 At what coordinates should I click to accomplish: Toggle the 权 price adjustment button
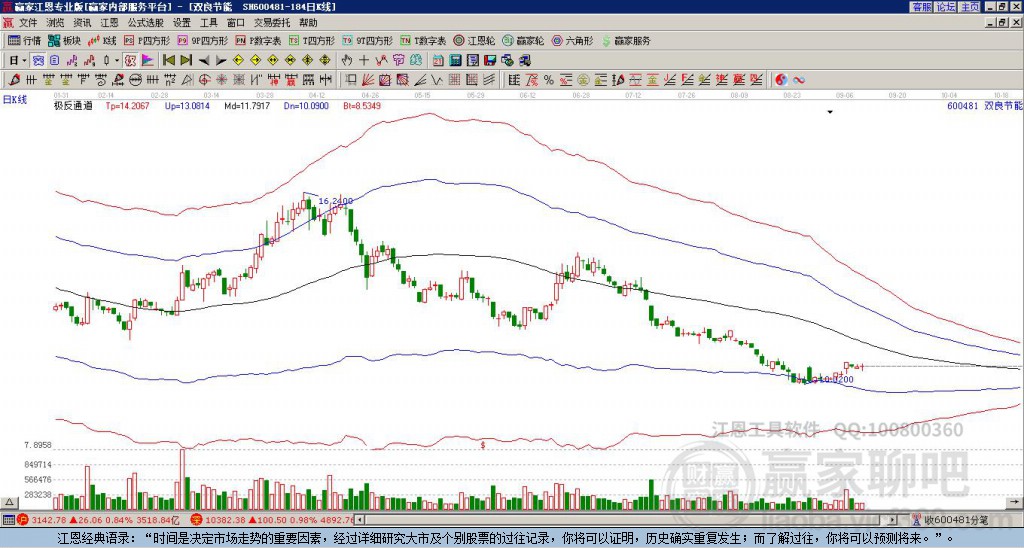tap(130, 61)
